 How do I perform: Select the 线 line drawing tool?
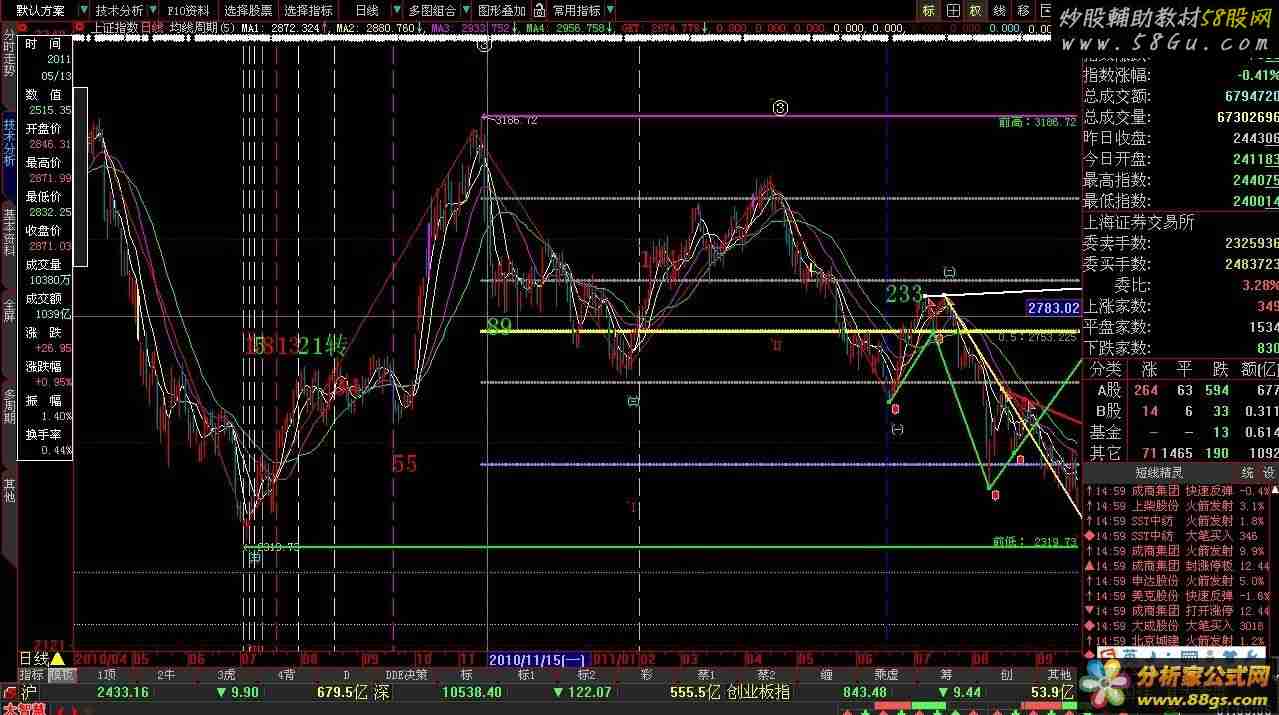[999, 10]
